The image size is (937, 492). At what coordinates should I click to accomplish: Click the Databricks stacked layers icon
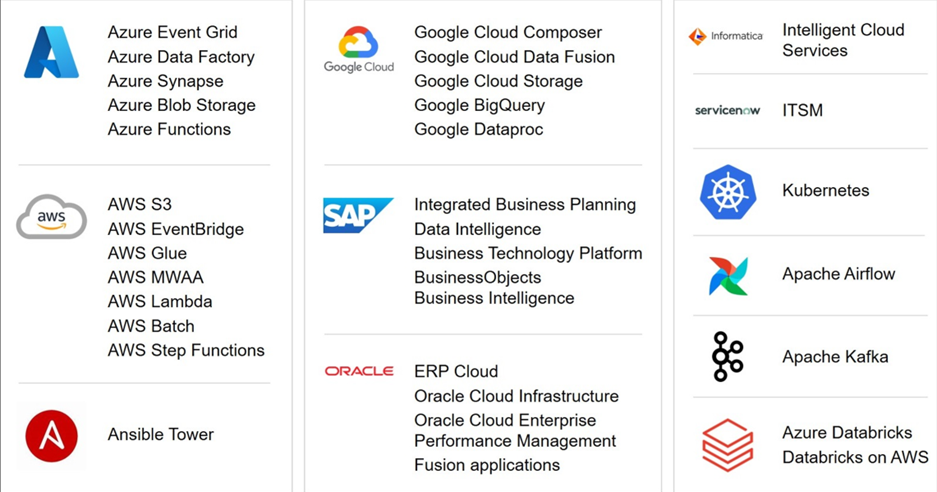(727, 445)
